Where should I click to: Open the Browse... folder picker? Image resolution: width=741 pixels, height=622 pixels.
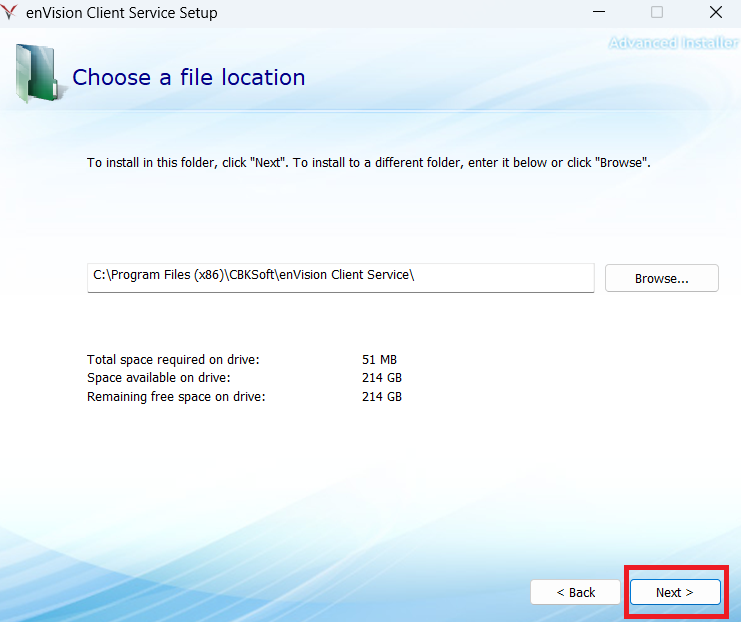(662, 278)
